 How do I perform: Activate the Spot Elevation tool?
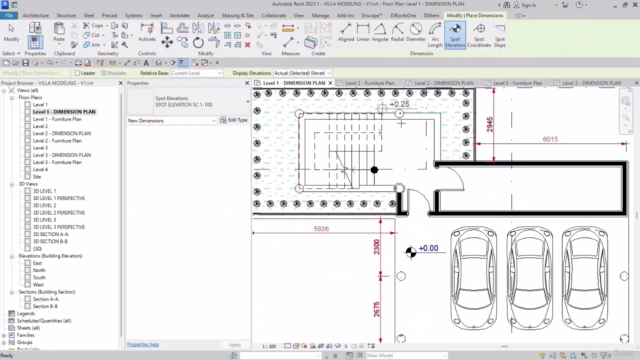(455, 35)
